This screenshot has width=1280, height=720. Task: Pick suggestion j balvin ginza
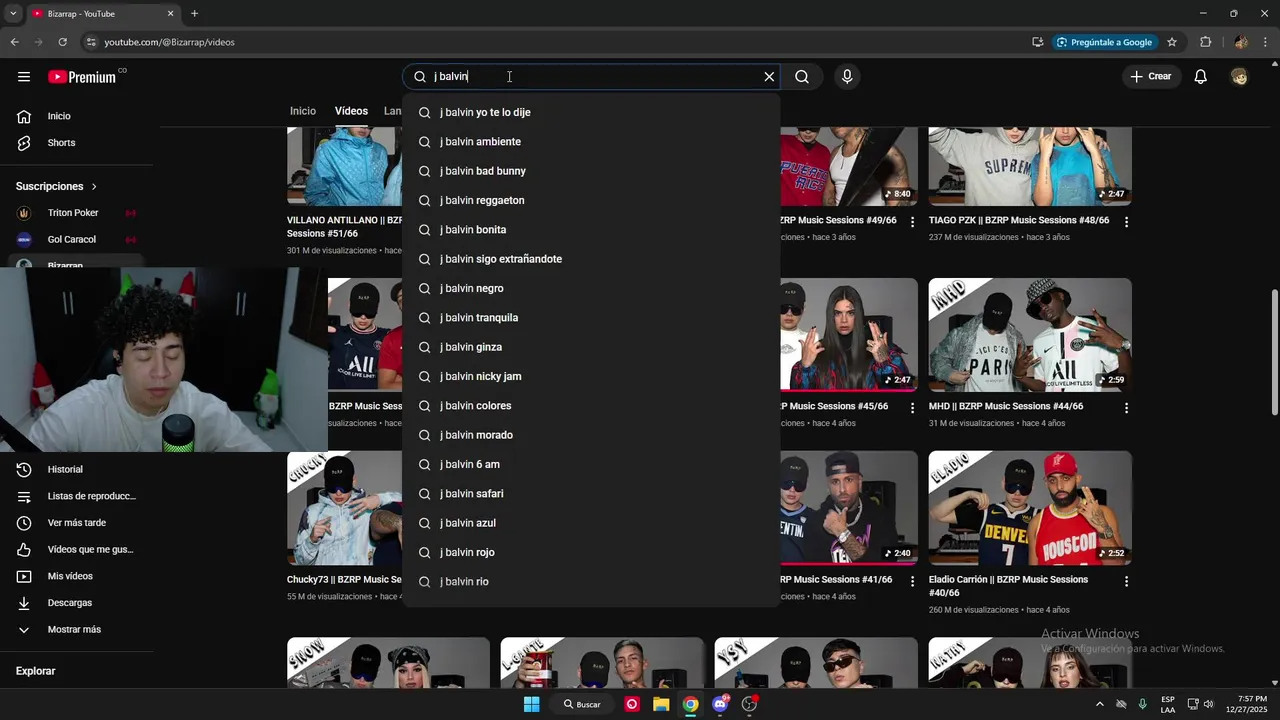(x=591, y=347)
